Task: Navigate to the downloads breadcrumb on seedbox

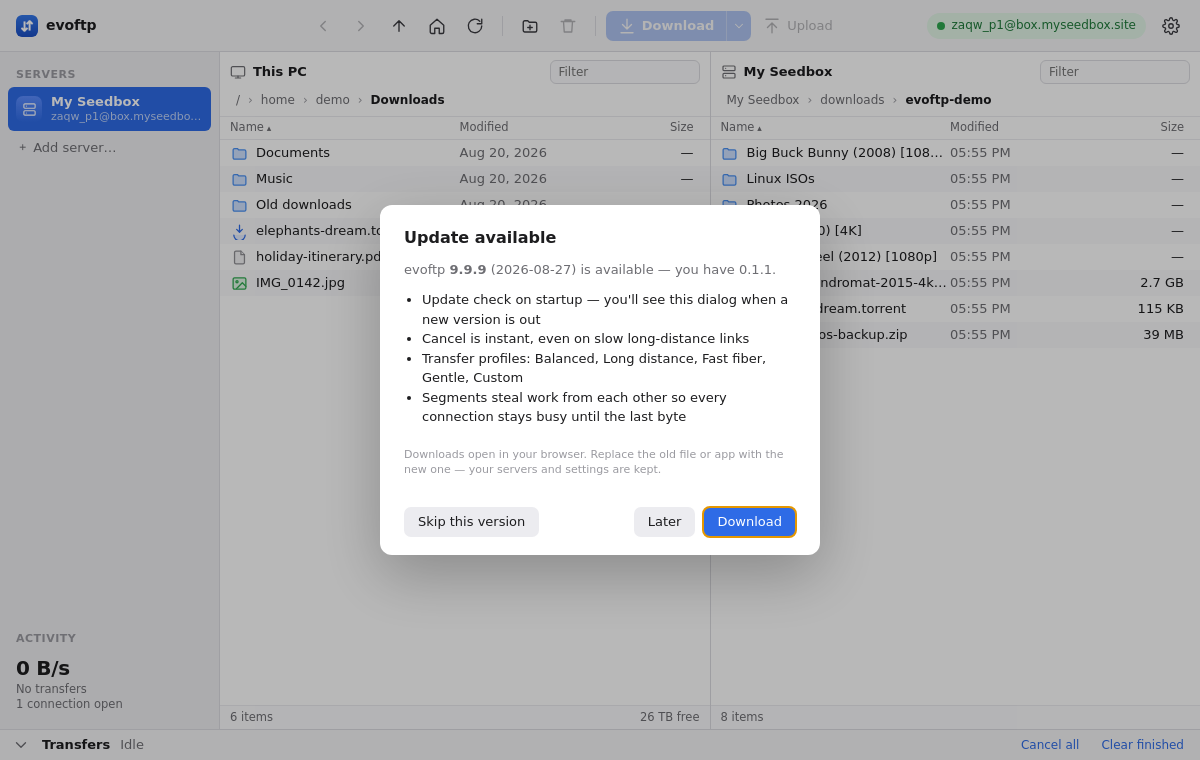Action: [852, 100]
